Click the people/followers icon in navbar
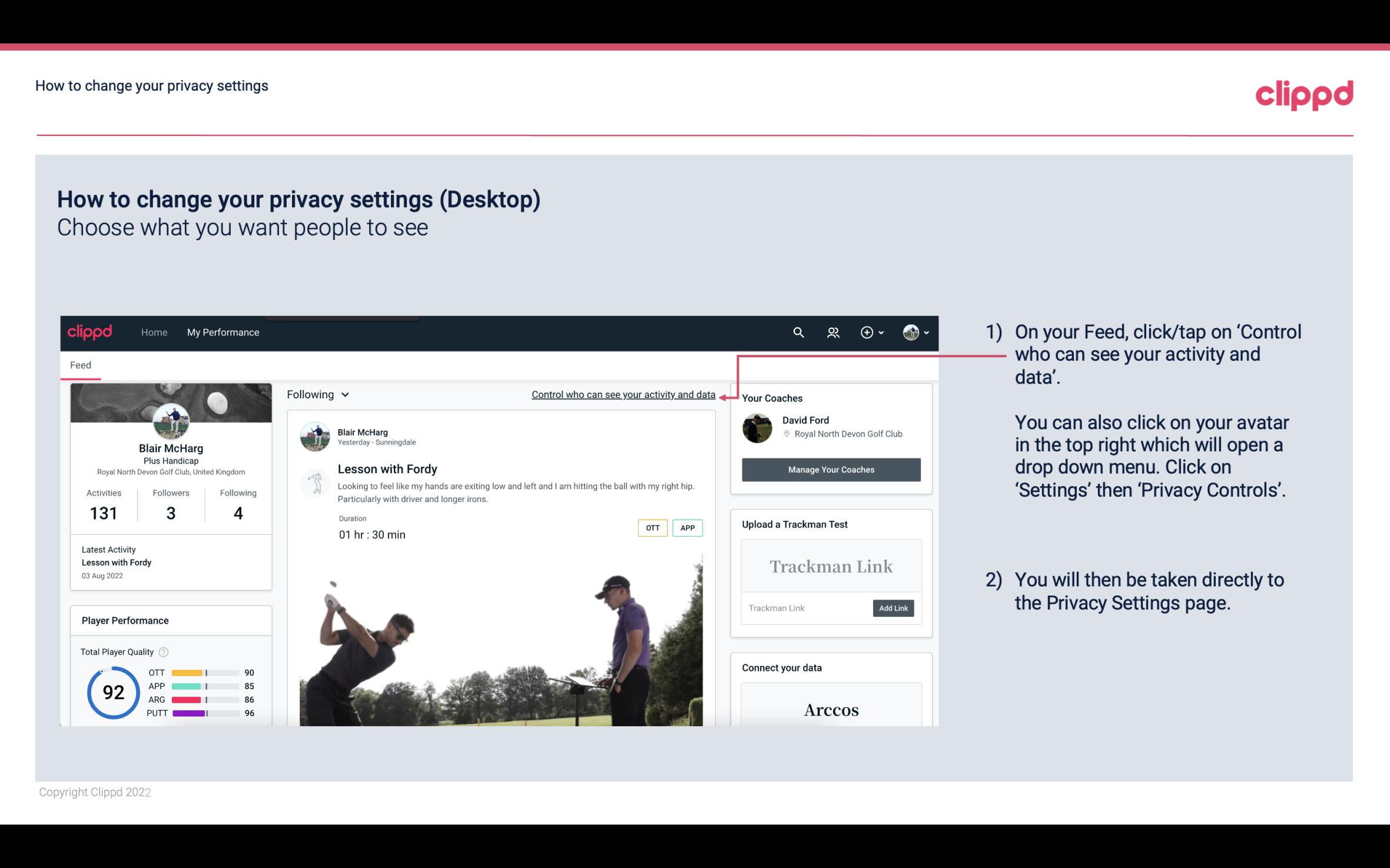This screenshot has width=1390, height=868. point(832,332)
